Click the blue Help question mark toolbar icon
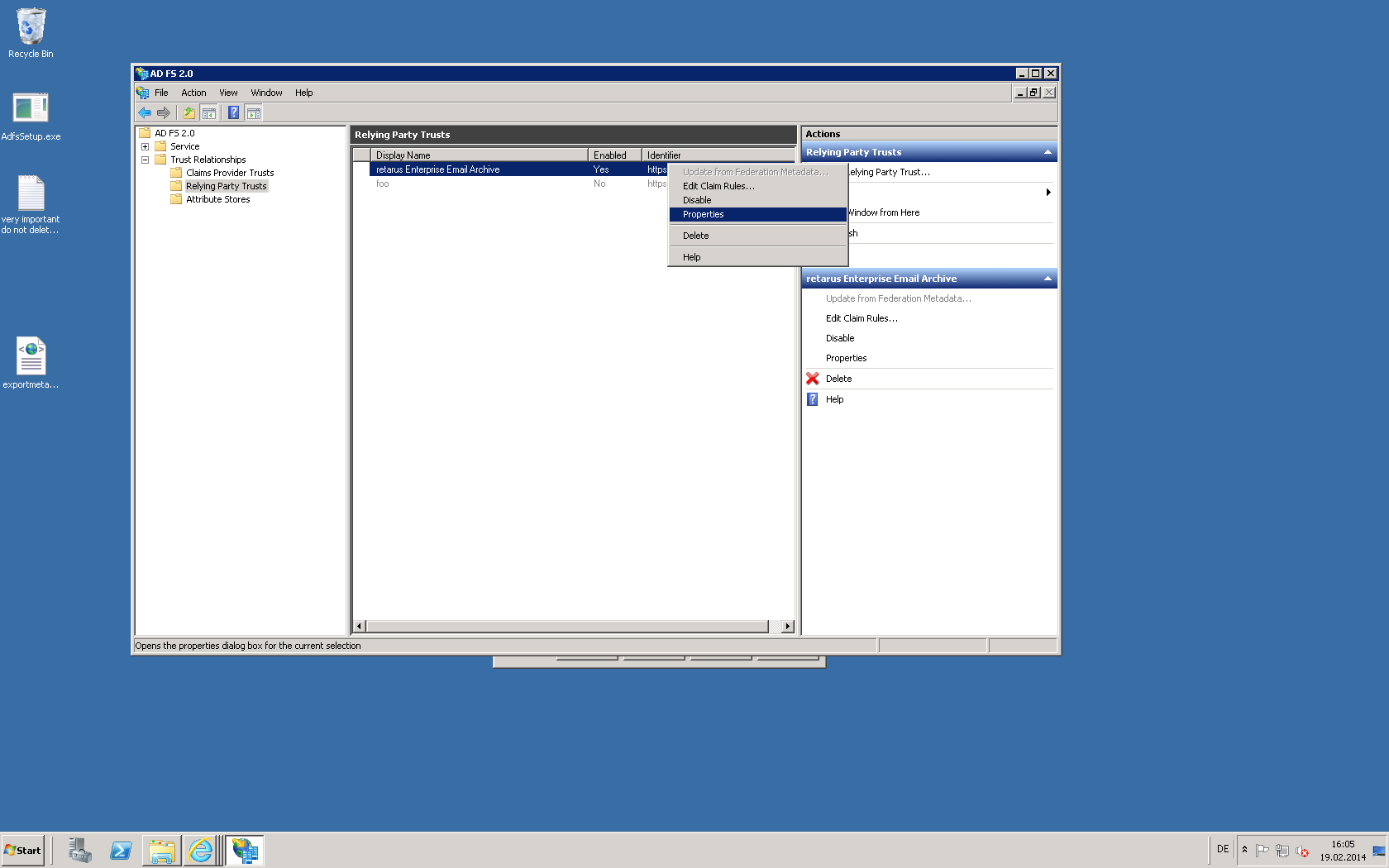 [233, 113]
